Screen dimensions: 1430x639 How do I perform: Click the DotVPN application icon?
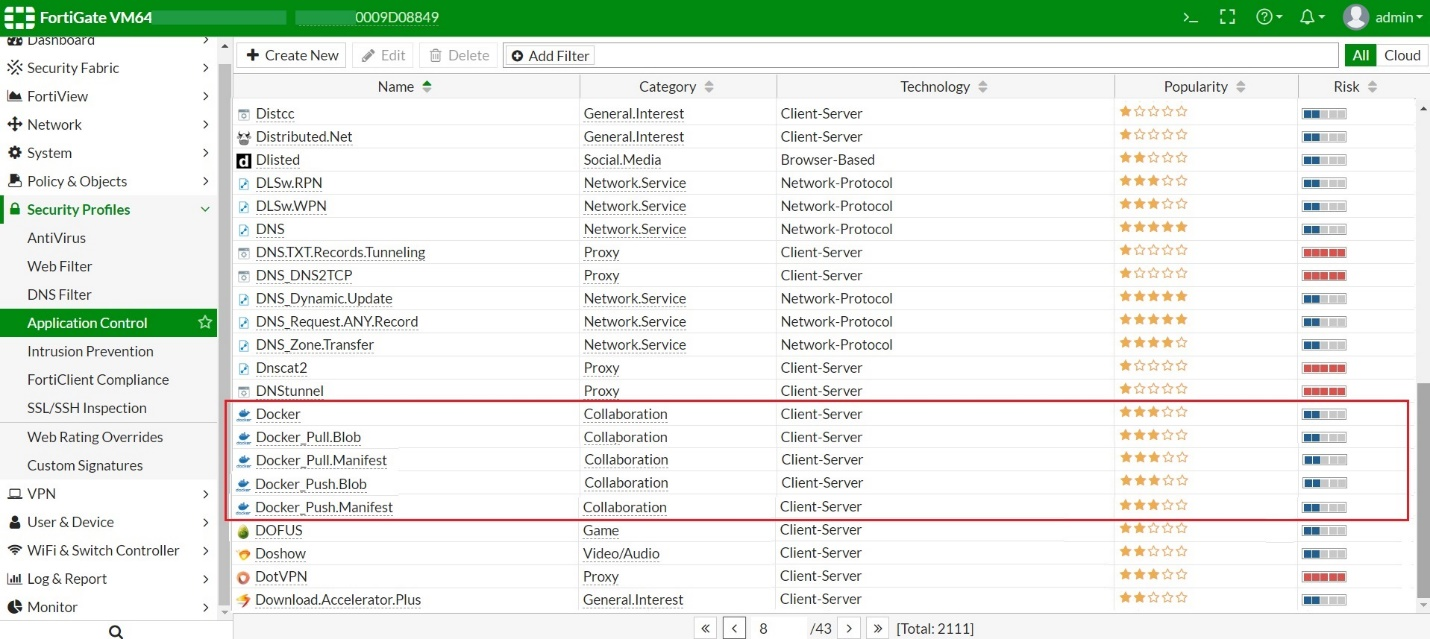click(x=244, y=577)
